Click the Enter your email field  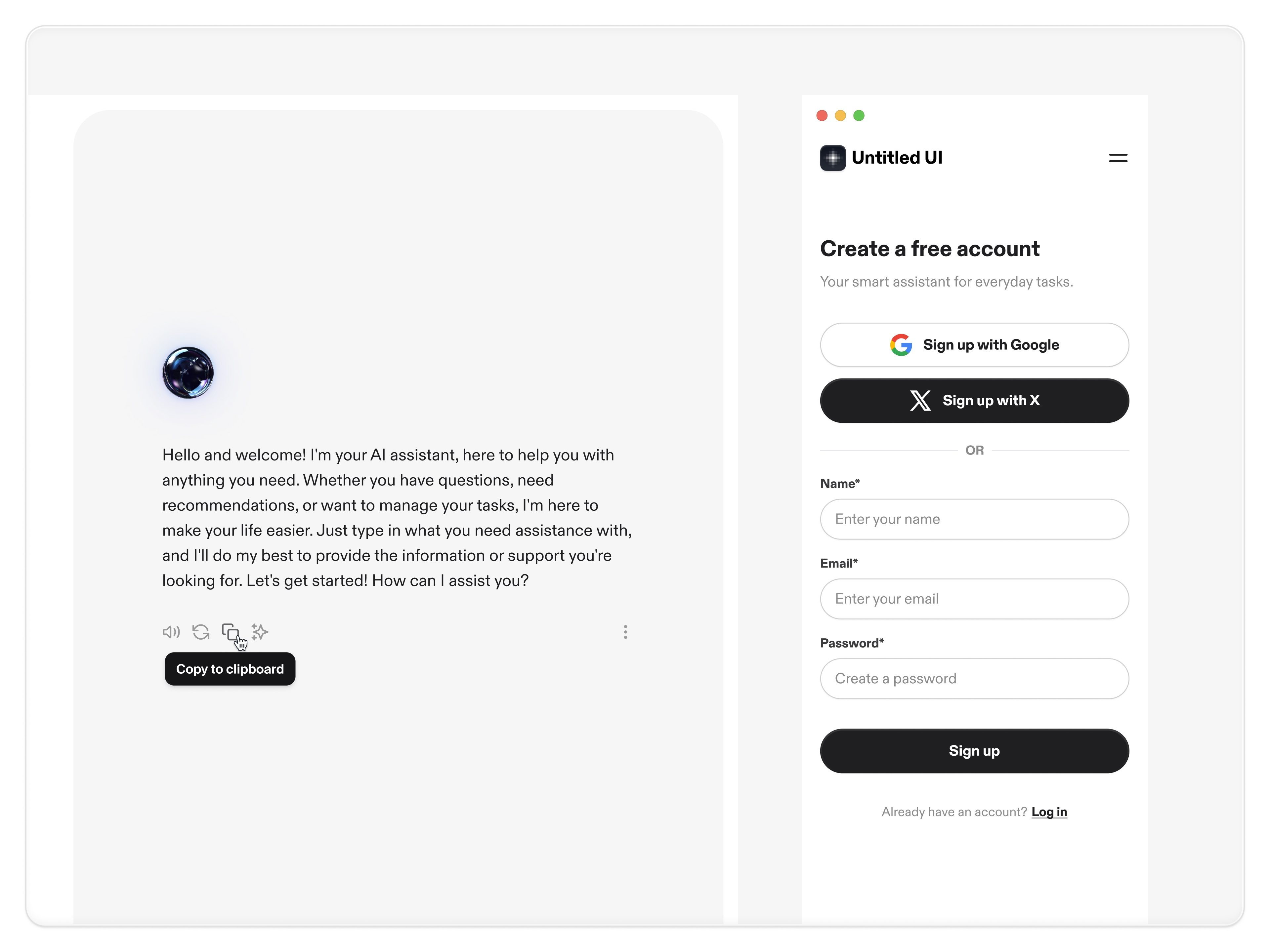pos(974,599)
